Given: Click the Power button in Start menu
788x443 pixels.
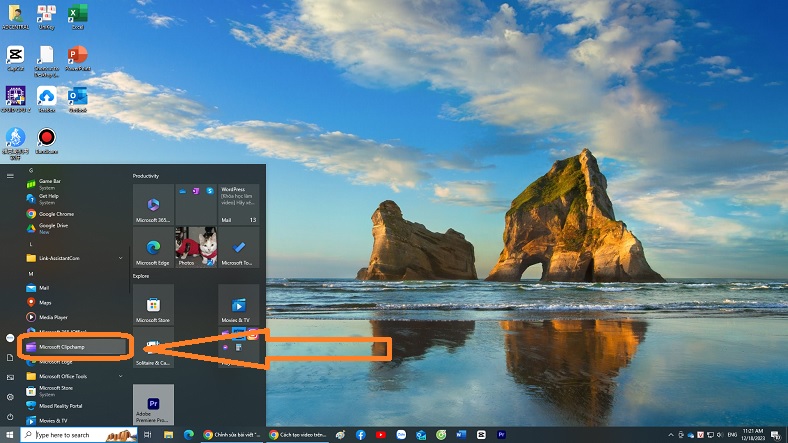Looking at the screenshot, I should pos(10,416).
